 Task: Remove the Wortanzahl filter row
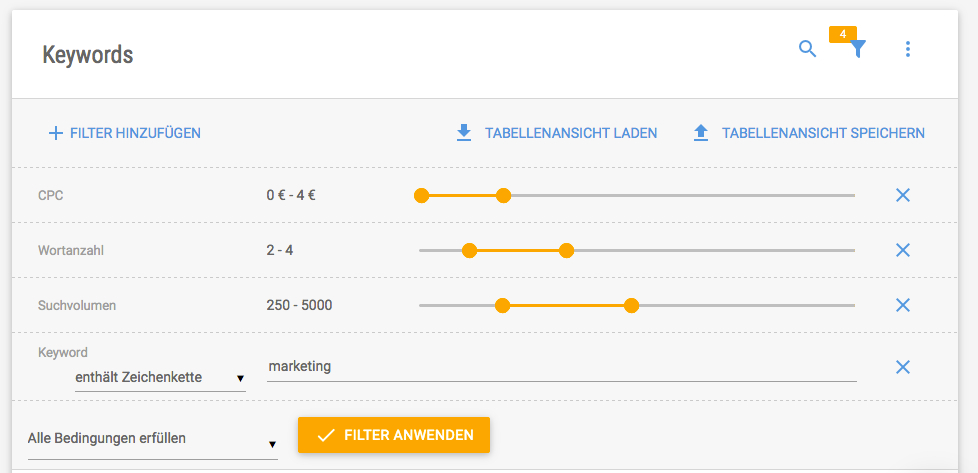[x=903, y=250]
